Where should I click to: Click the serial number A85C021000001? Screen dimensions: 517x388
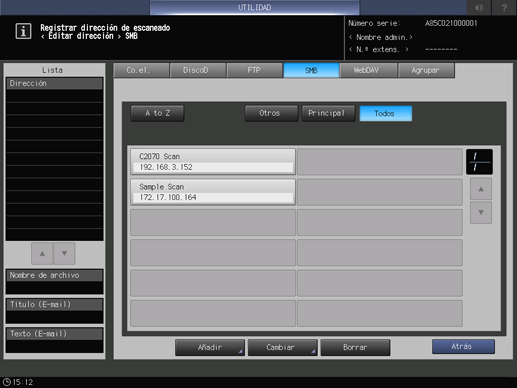coord(451,23)
